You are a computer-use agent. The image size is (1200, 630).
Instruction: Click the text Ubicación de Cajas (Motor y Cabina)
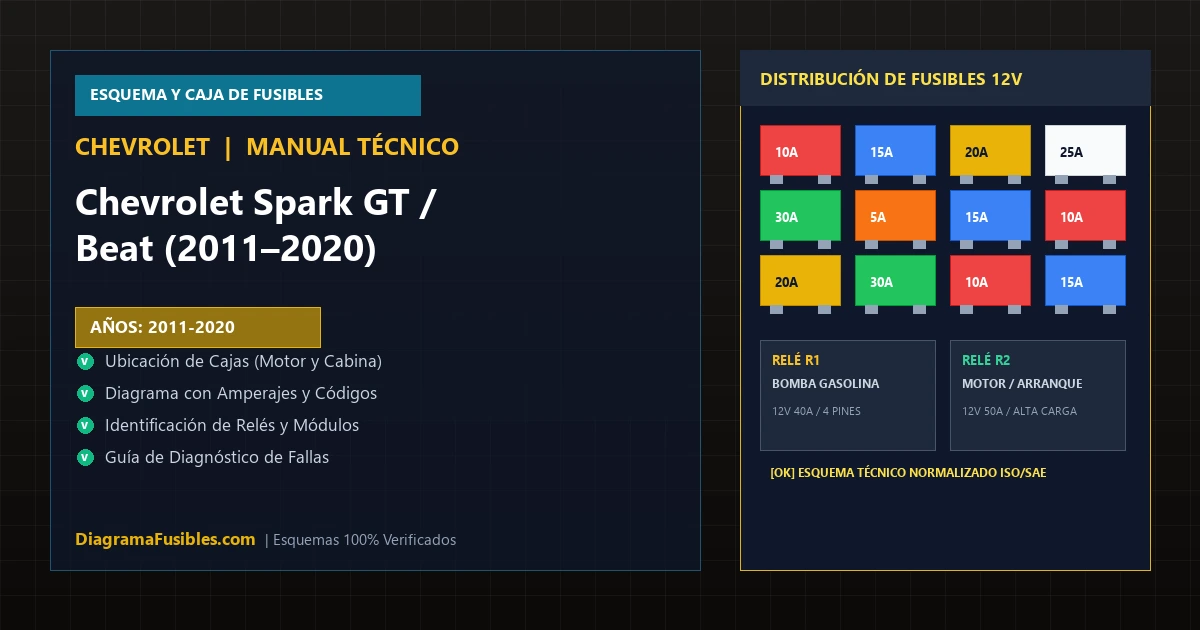pos(243,361)
